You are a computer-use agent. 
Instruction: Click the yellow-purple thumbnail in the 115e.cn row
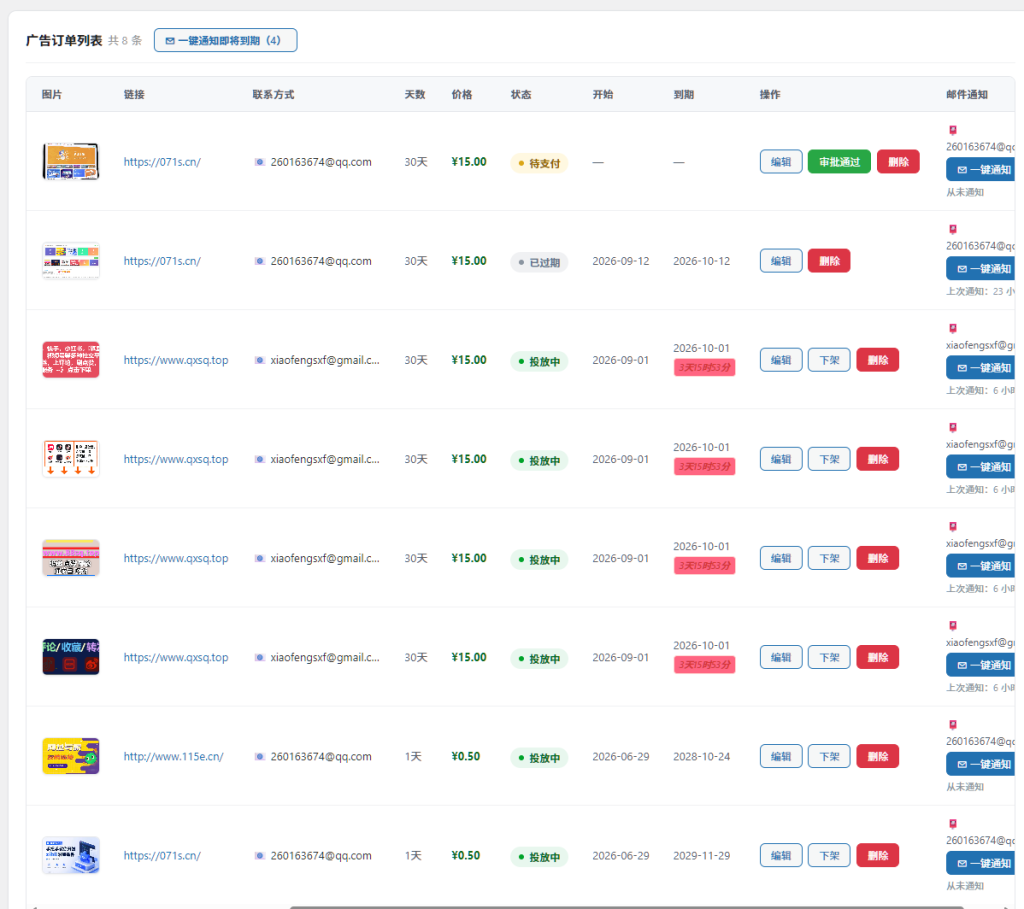coord(71,756)
